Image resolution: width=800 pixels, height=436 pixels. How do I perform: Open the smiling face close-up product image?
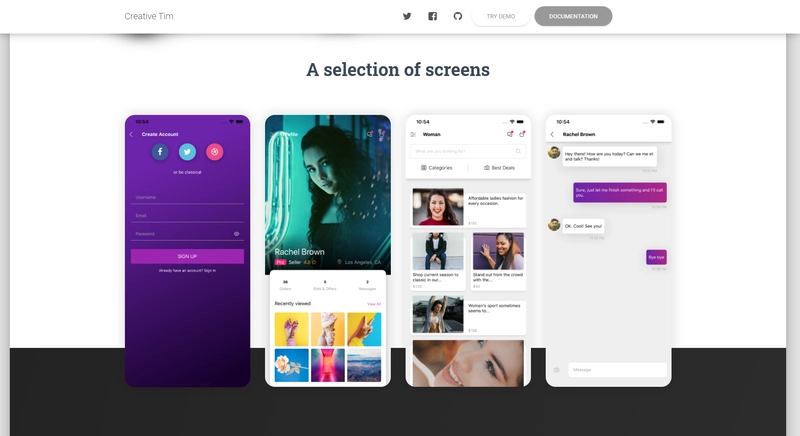468,363
